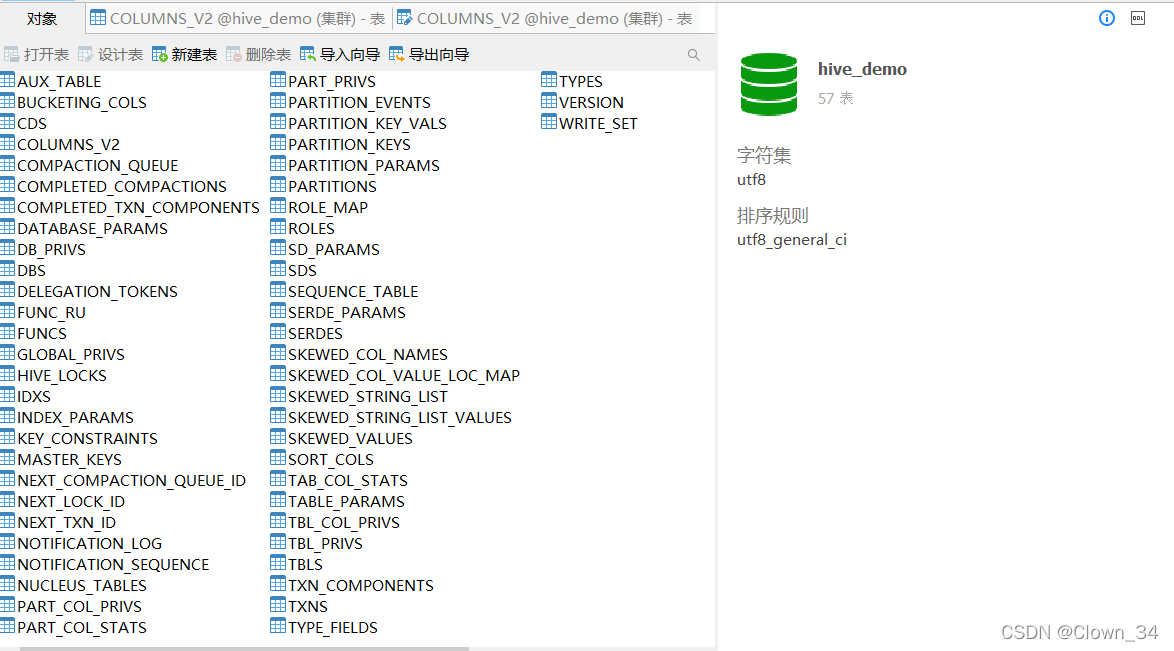Select the DBS table icon
This screenshot has height=651, width=1174.
(x=7, y=268)
